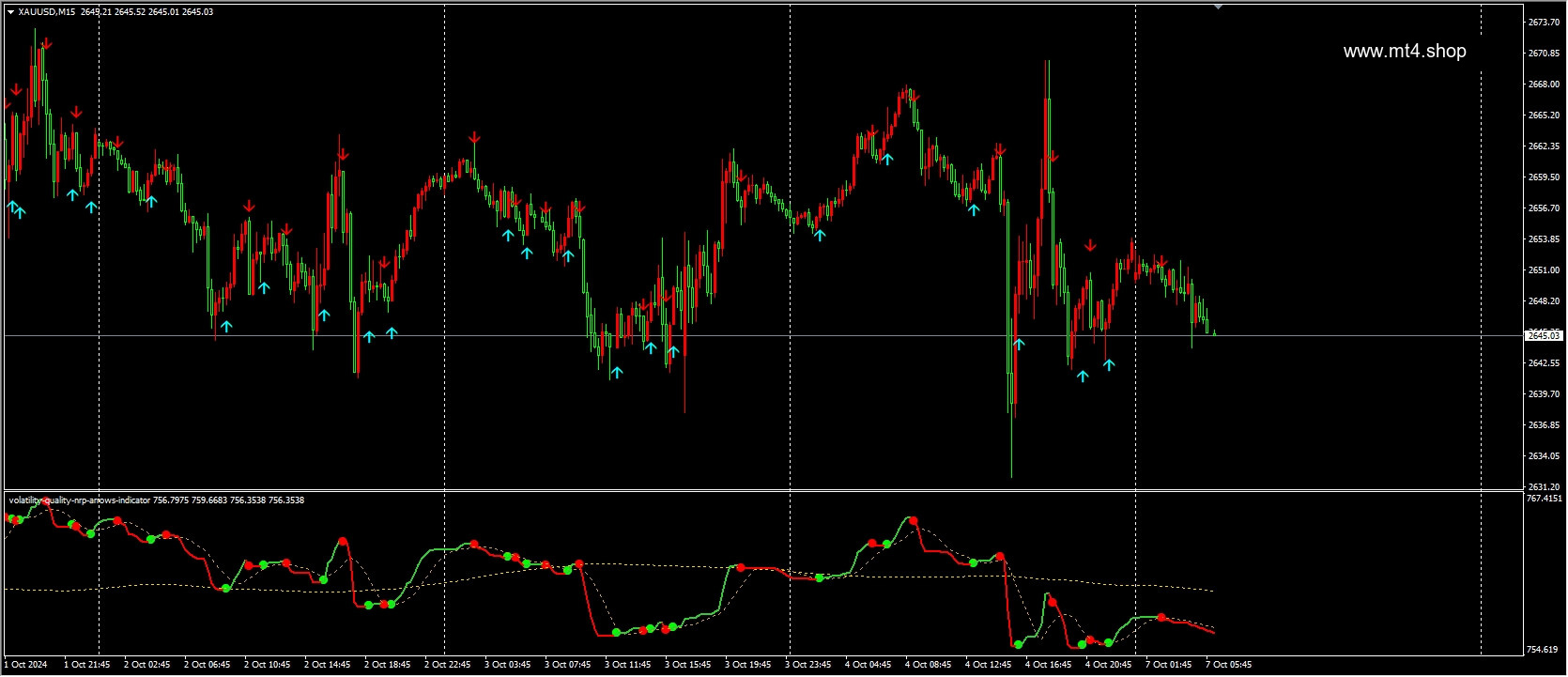Click the chart shift triangle marker at chart top
1568x677 pixels.
[x=1218, y=7]
